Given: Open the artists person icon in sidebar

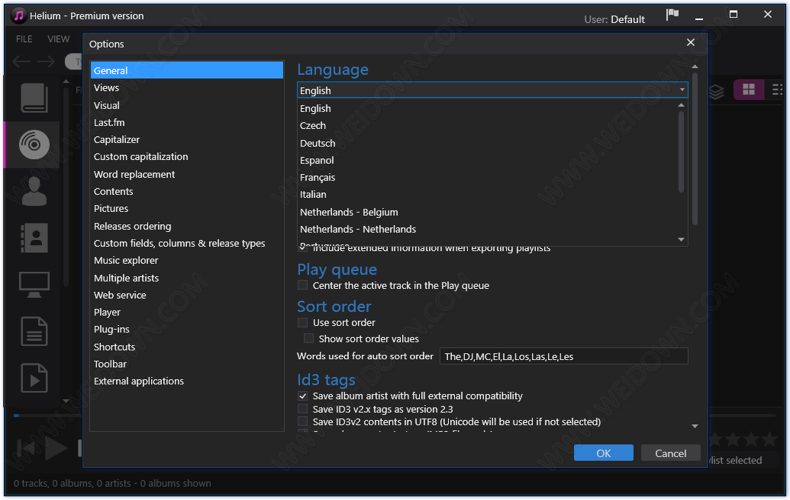Looking at the screenshot, I should tap(34, 192).
